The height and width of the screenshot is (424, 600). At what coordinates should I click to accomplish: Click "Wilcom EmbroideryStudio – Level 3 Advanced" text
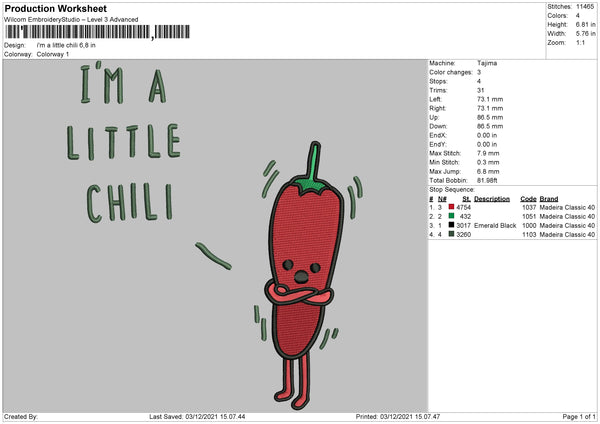pos(71,20)
